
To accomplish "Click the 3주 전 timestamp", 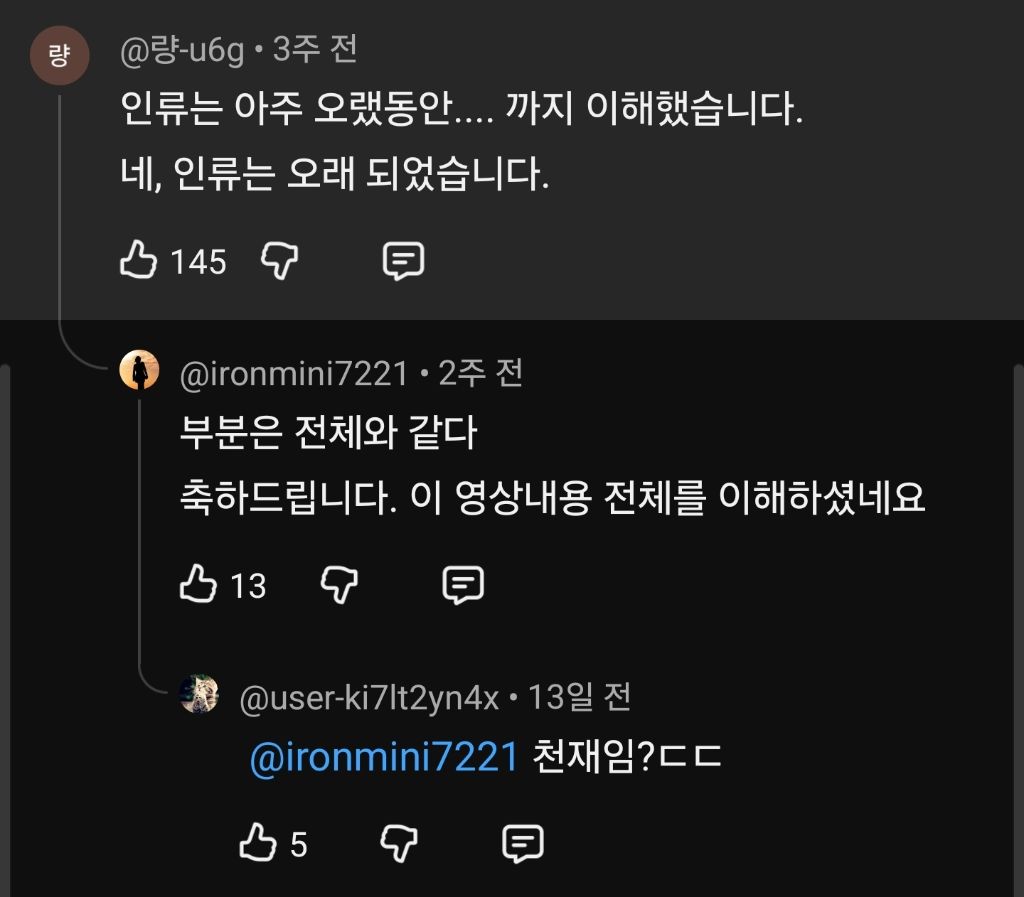I will click(314, 50).
